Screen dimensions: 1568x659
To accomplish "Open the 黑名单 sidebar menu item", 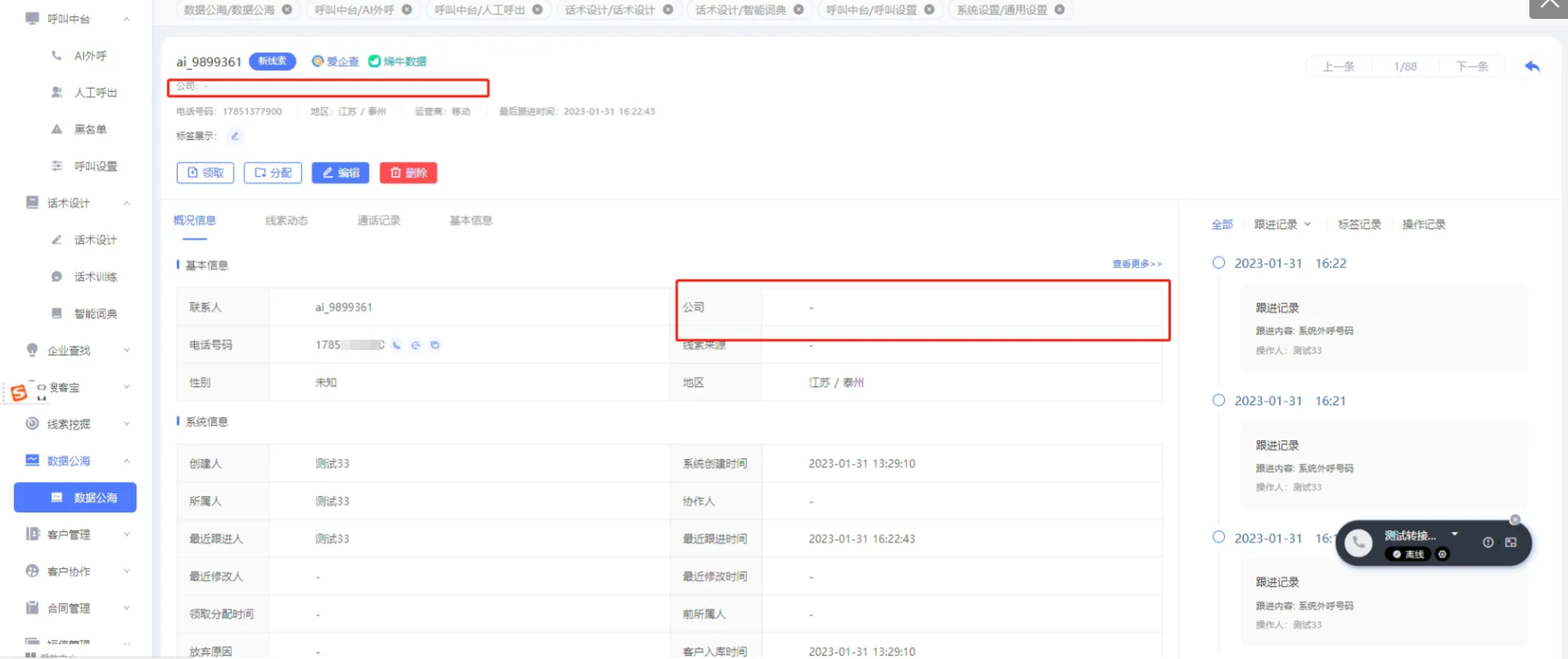I will [x=90, y=130].
